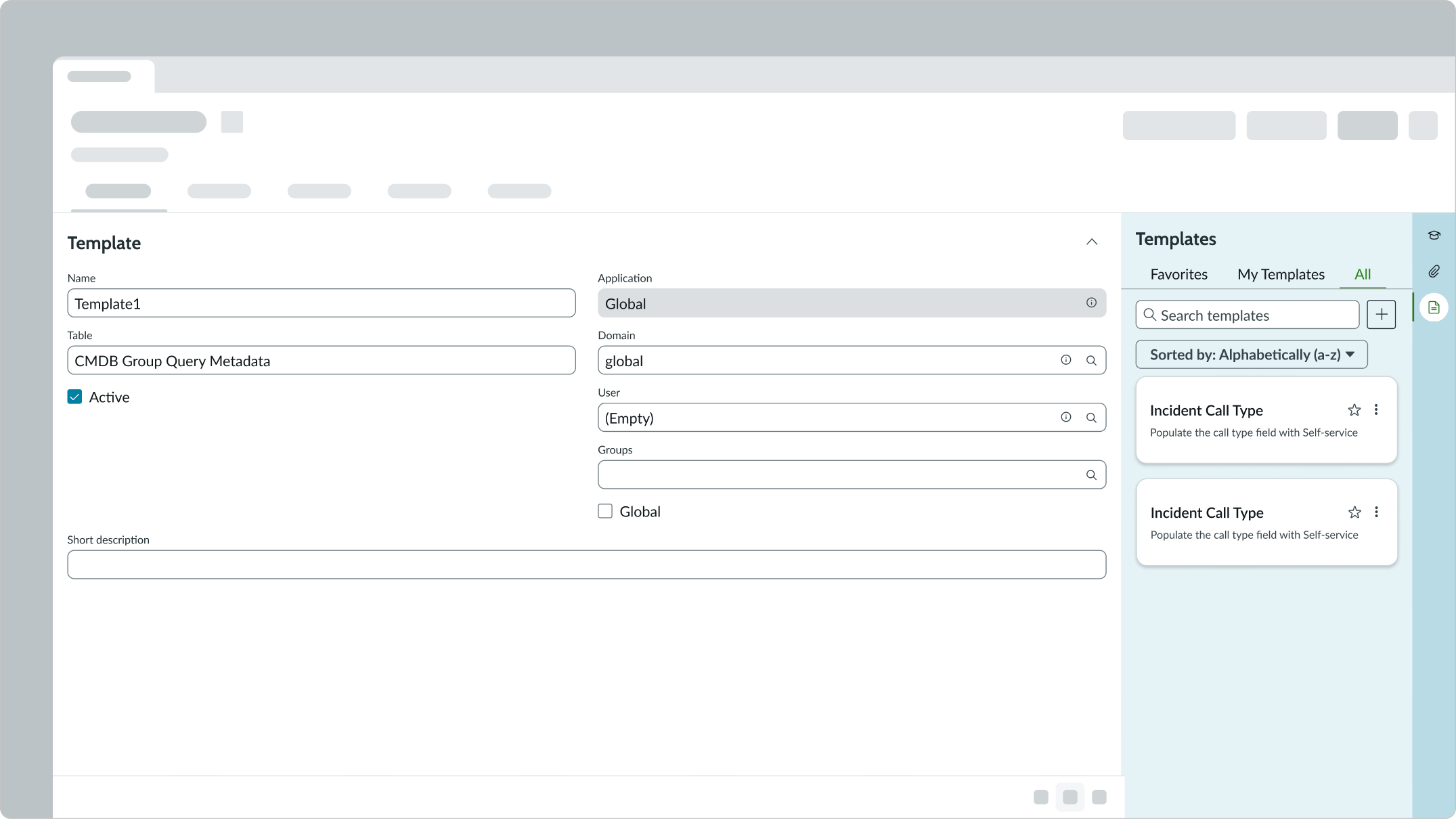This screenshot has width=1456, height=819.
Task: Select the Templates document icon in right rail
Action: [x=1434, y=307]
